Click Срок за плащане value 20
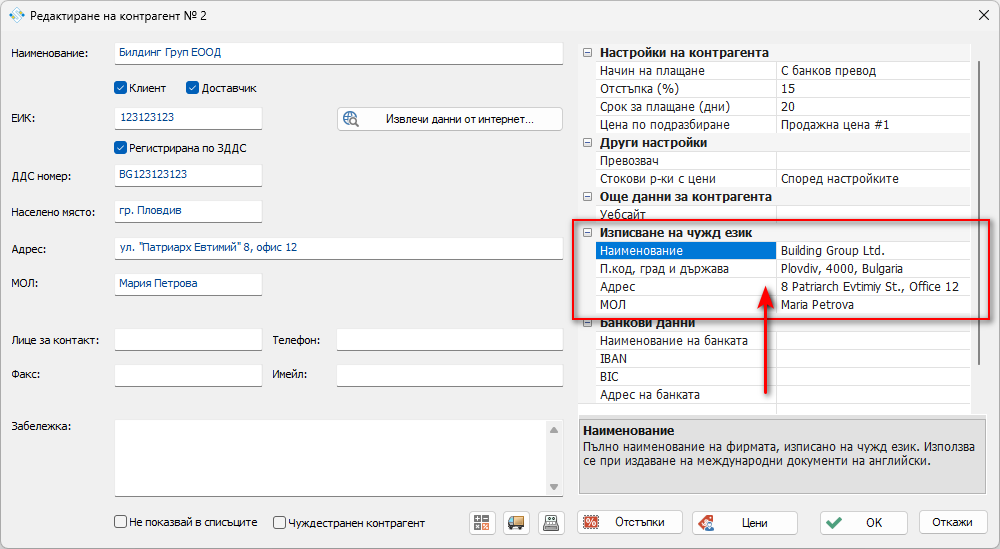1000x549 pixels. 873,106
